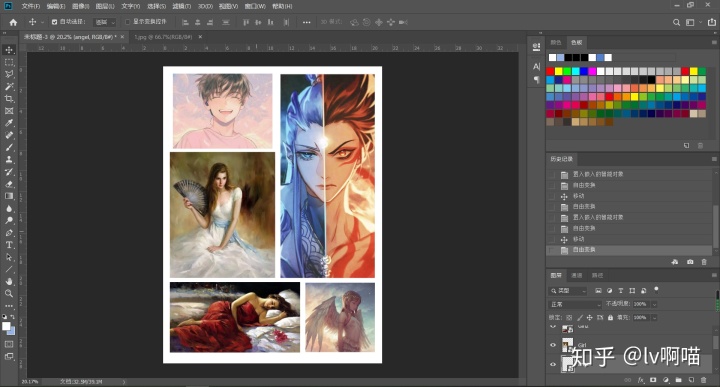Click the foreground color swatch in toolbox
Viewport: 720px width, 387px height.
pos(6,326)
